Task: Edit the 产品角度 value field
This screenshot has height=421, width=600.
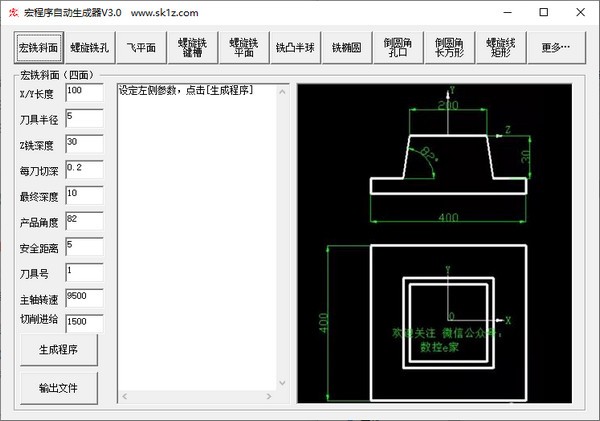Action: (x=84, y=221)
